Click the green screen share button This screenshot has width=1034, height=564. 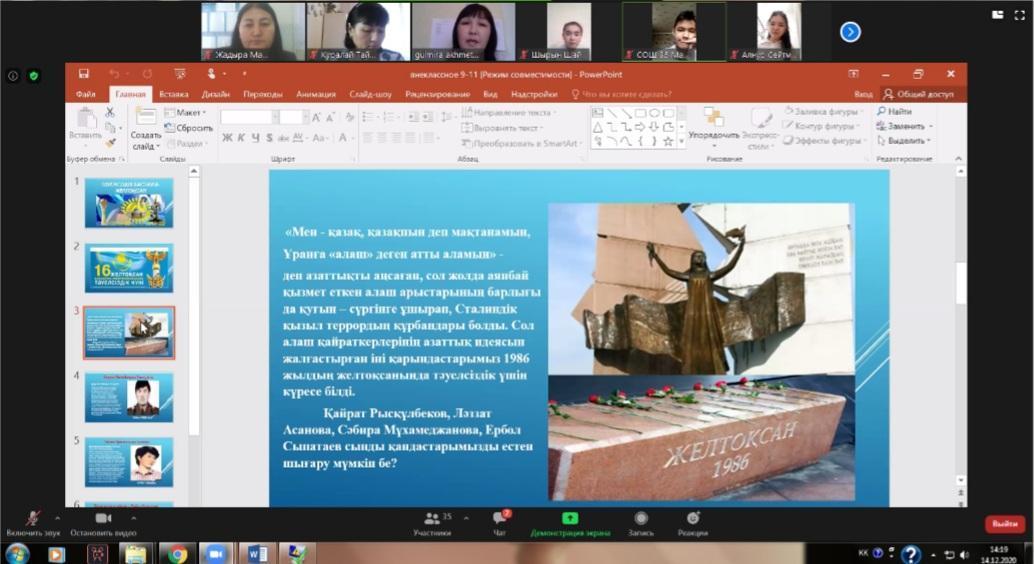point(570,523)
